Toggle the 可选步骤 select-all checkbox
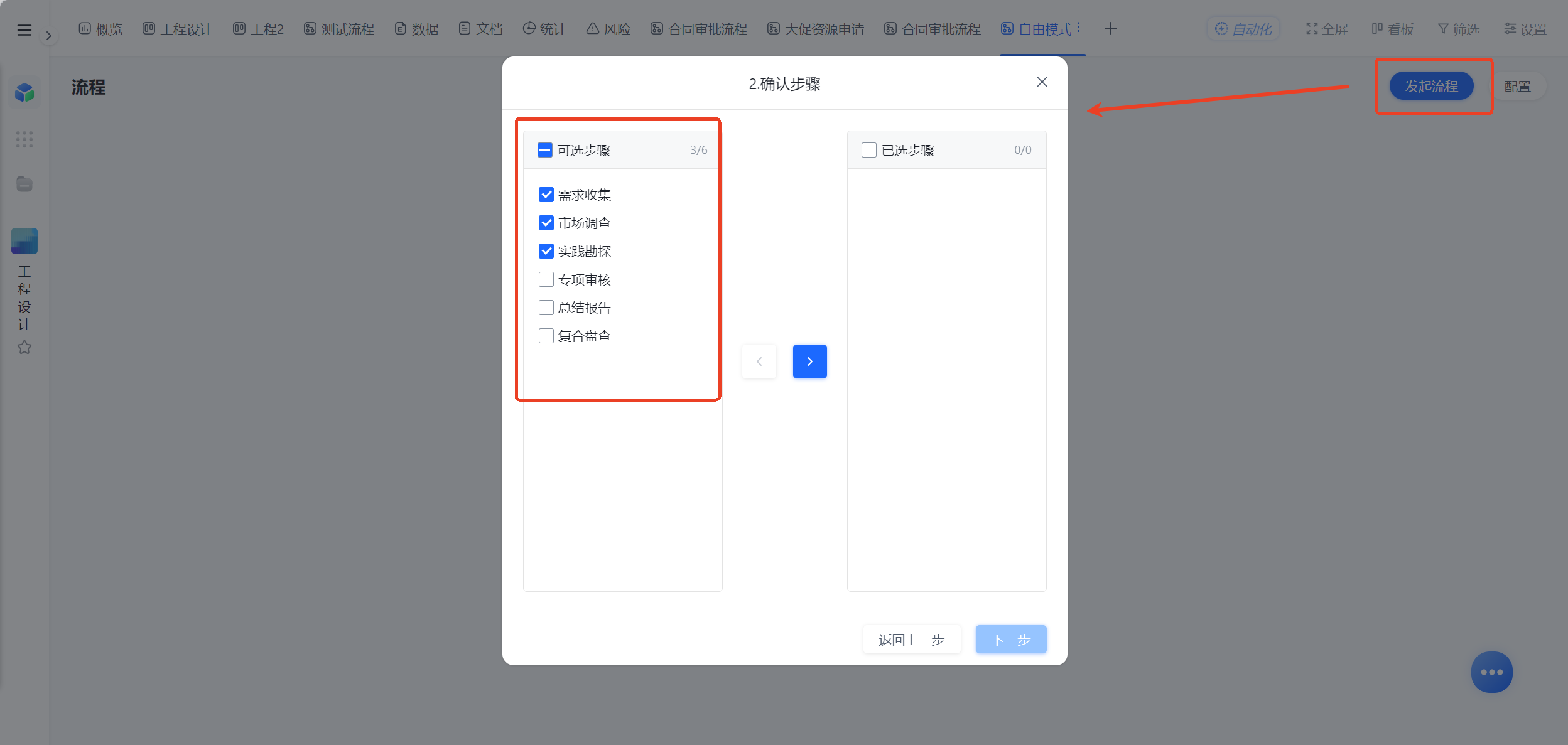 coord(545,150)
